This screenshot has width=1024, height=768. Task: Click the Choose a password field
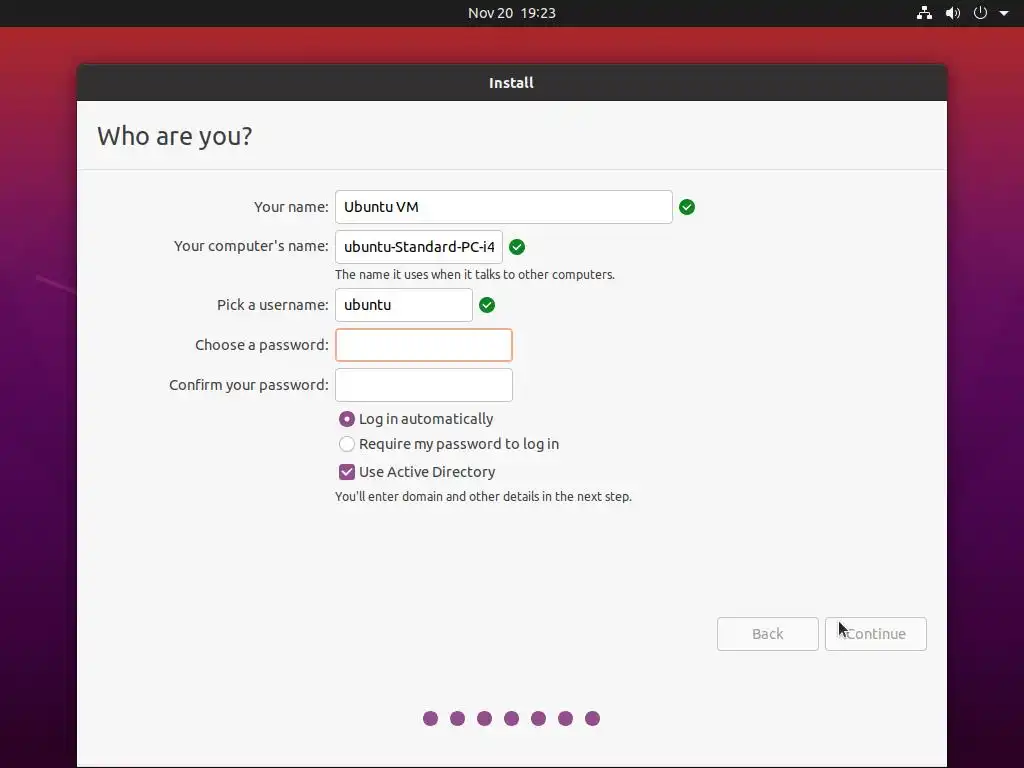tap(424, 345)
